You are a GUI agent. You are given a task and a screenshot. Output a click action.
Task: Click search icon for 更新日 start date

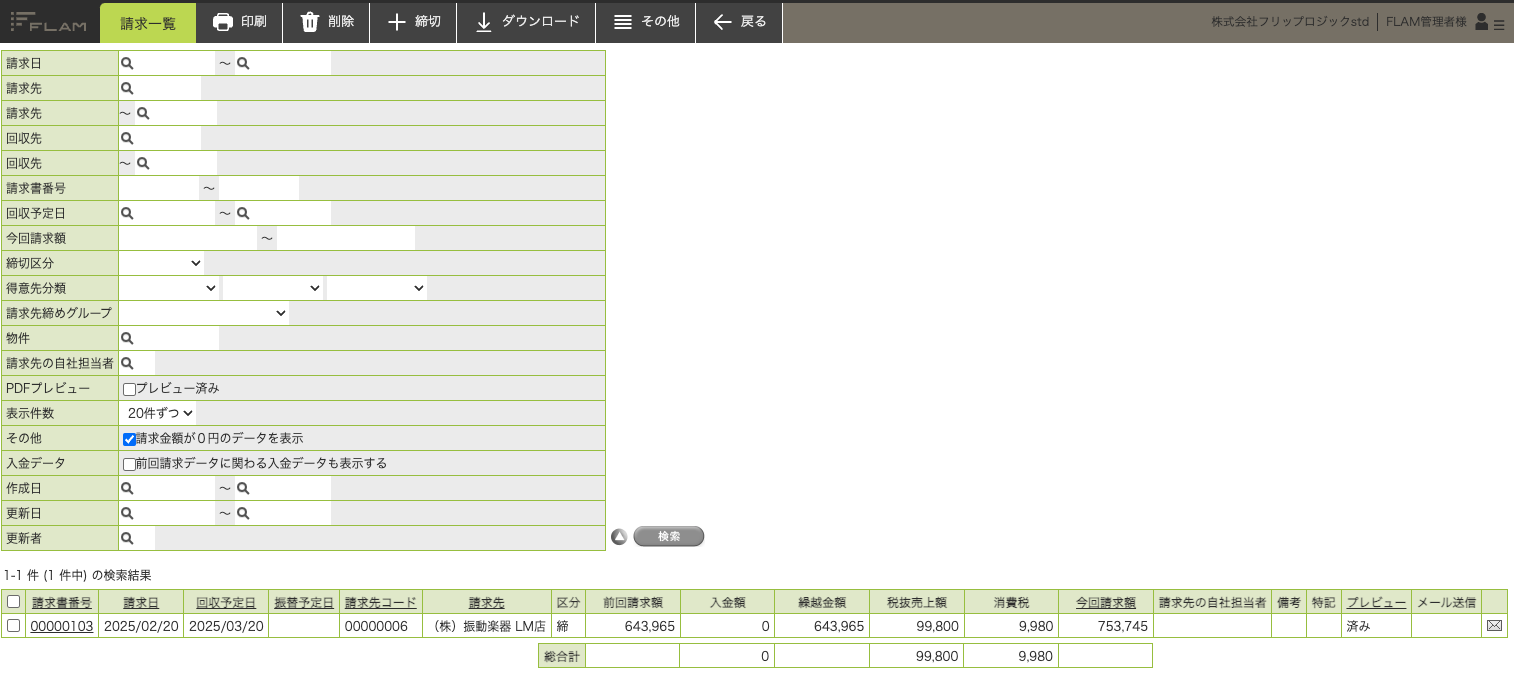127,513
